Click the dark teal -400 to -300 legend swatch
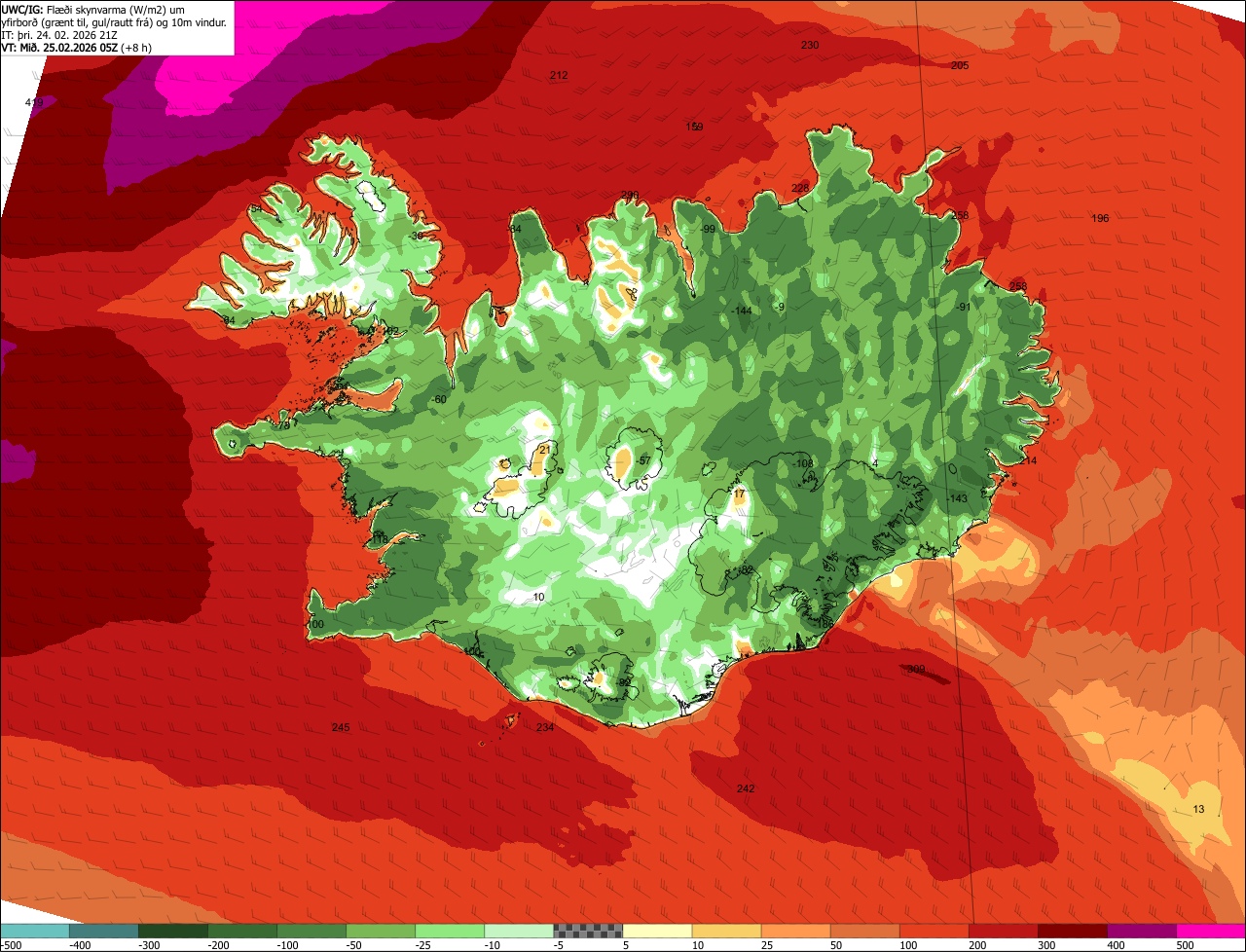1246x952 pixels. 104,930
